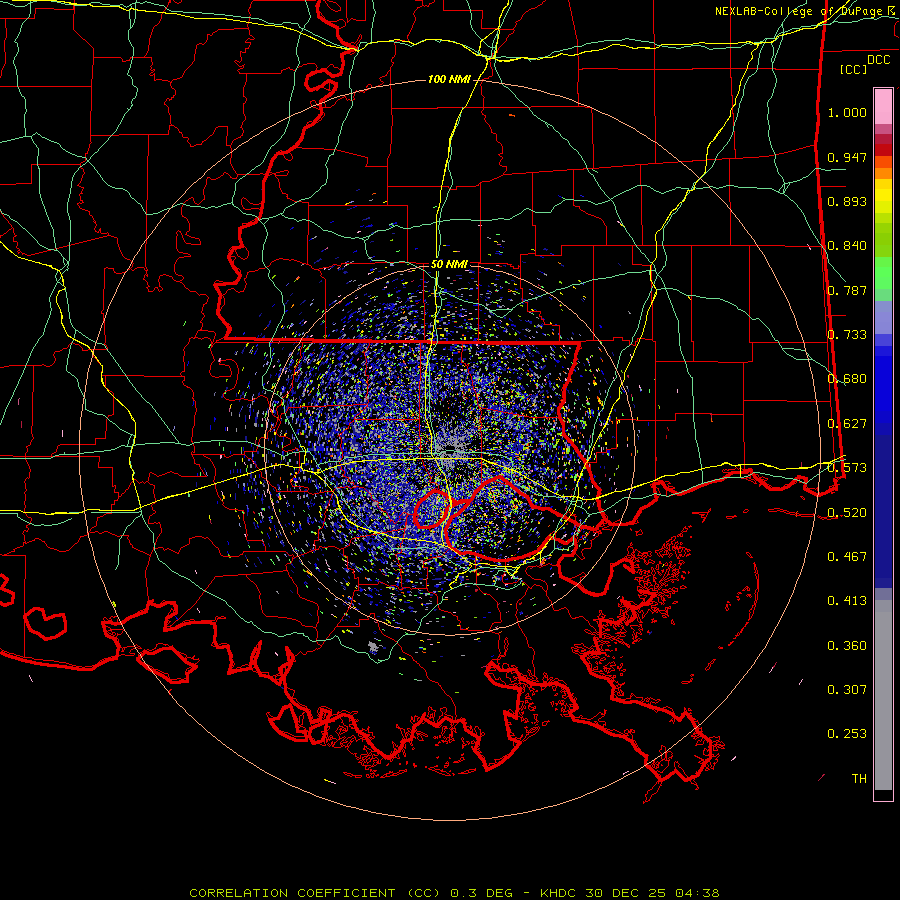Select the 0.573 legend value
This screenshot has width=900, height=900.
pos(847,468)
